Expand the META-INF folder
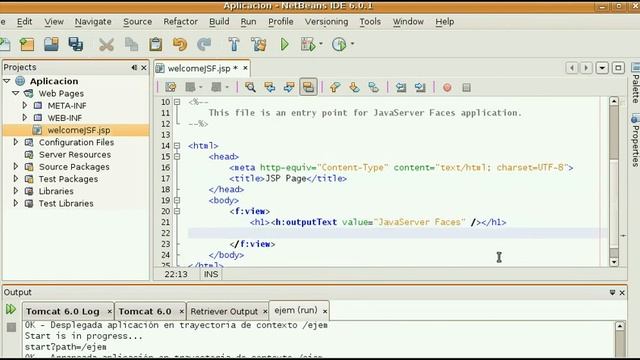 coord(24,105)
